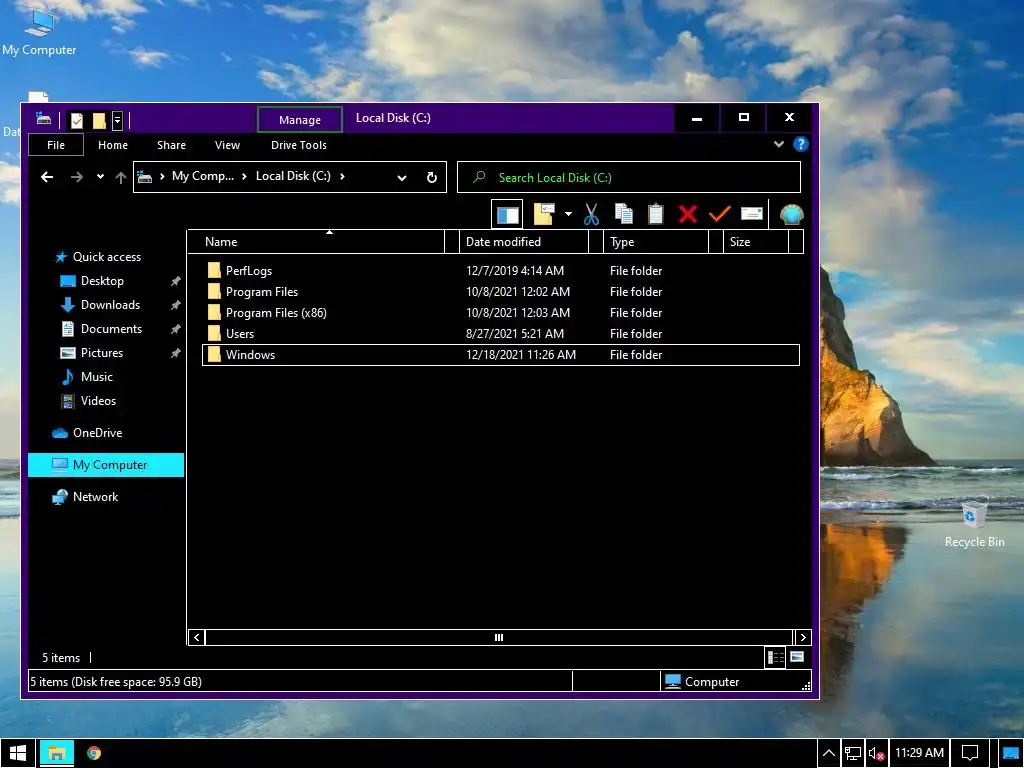This screenshot has height=768, width=1024.
Task: Click the red X Delete icon
Action: (687, 214)
